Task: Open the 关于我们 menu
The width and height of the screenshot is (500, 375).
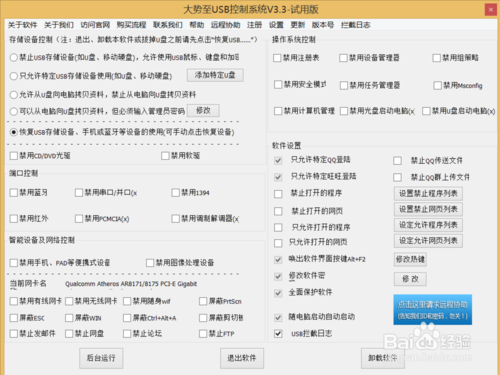Action: pos(59,25)
